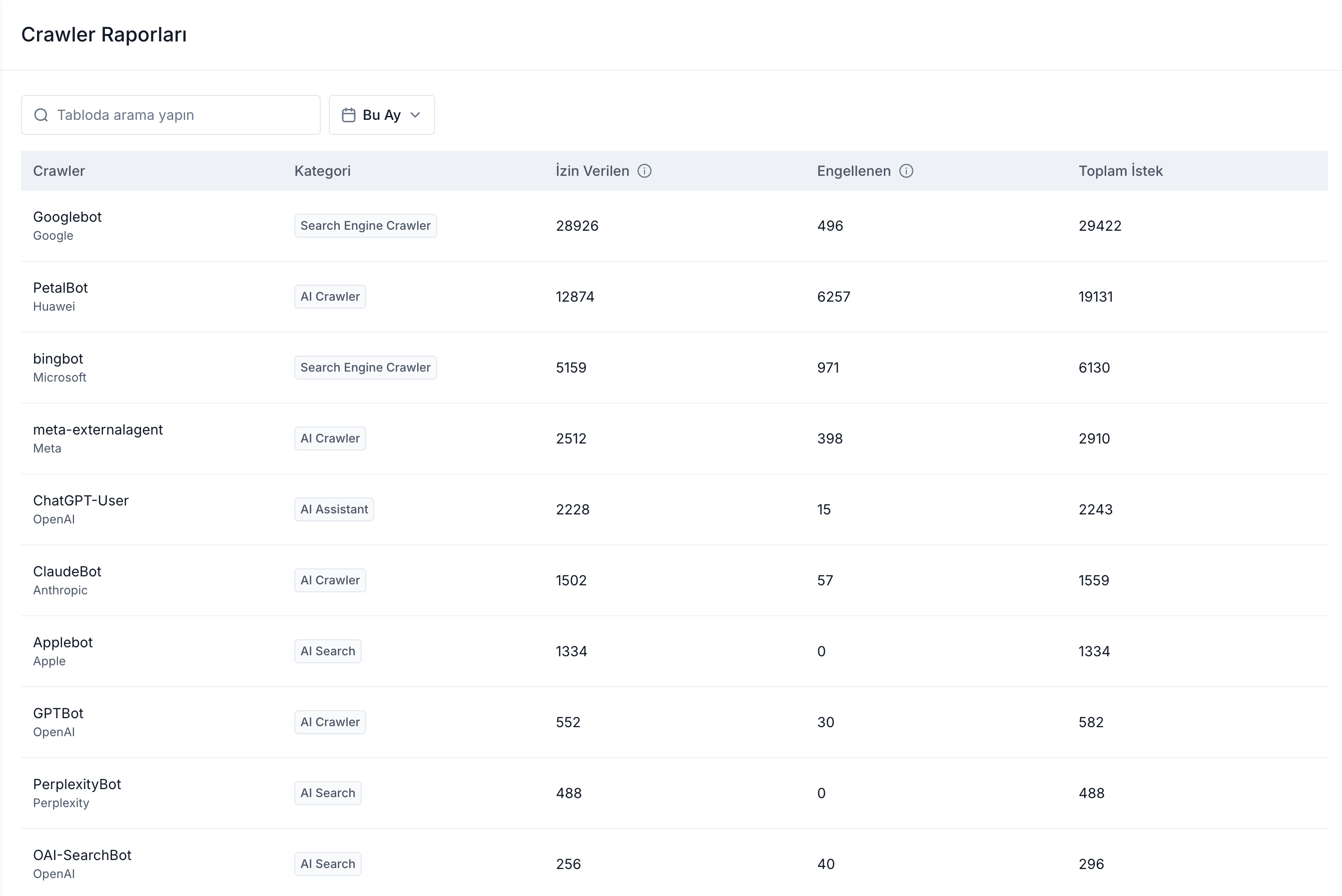The image size is (1342, 896).
Task: Click the AI Crawler tag for ClaudeBot
Action: 330,580
